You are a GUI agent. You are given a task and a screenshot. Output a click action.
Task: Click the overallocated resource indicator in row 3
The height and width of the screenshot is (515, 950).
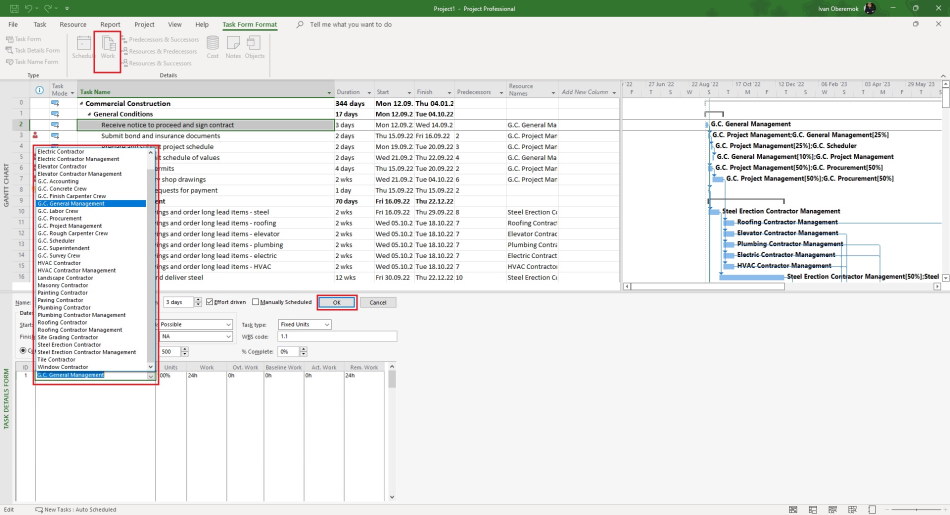tap(35, 135)
